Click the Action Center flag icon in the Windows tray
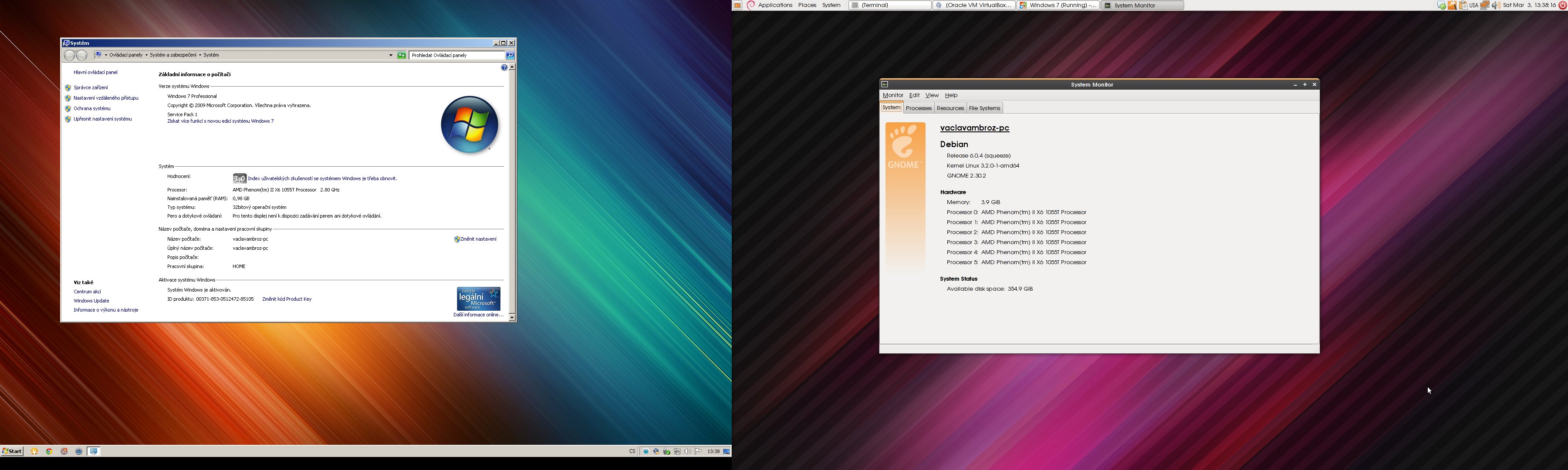Image resolution: width=1568 pixels, height=470 pixels. [x=698, y=451]
